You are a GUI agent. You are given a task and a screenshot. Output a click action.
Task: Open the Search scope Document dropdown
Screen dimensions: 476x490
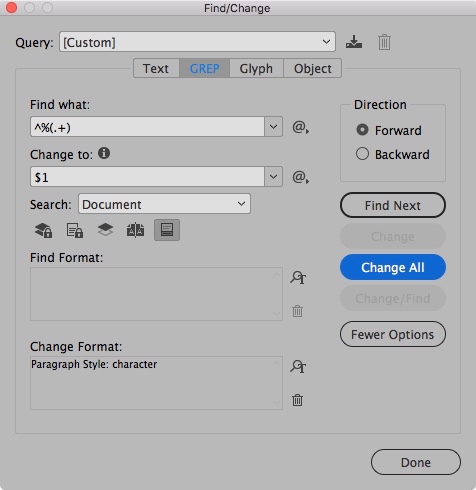coord(164,204)
